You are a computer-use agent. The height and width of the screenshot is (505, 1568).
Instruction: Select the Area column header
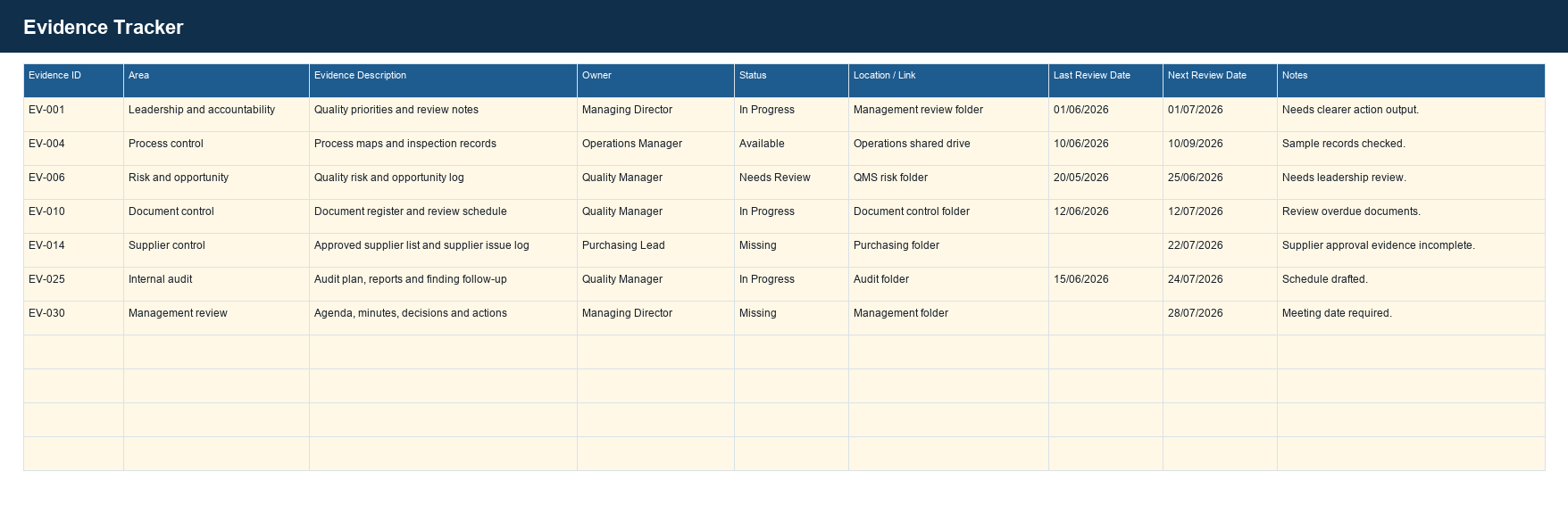coord(216,80)
